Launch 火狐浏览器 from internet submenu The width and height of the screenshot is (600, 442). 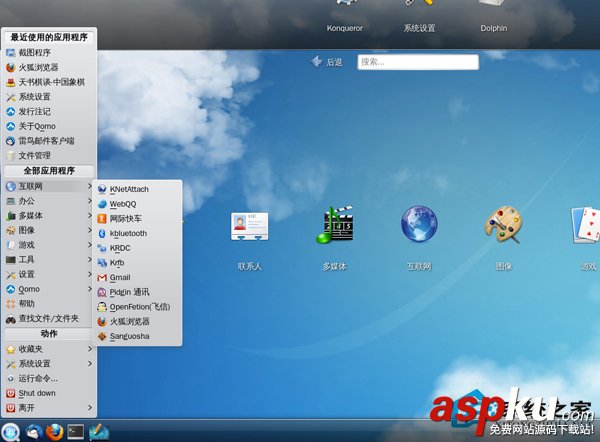point(137,321)
